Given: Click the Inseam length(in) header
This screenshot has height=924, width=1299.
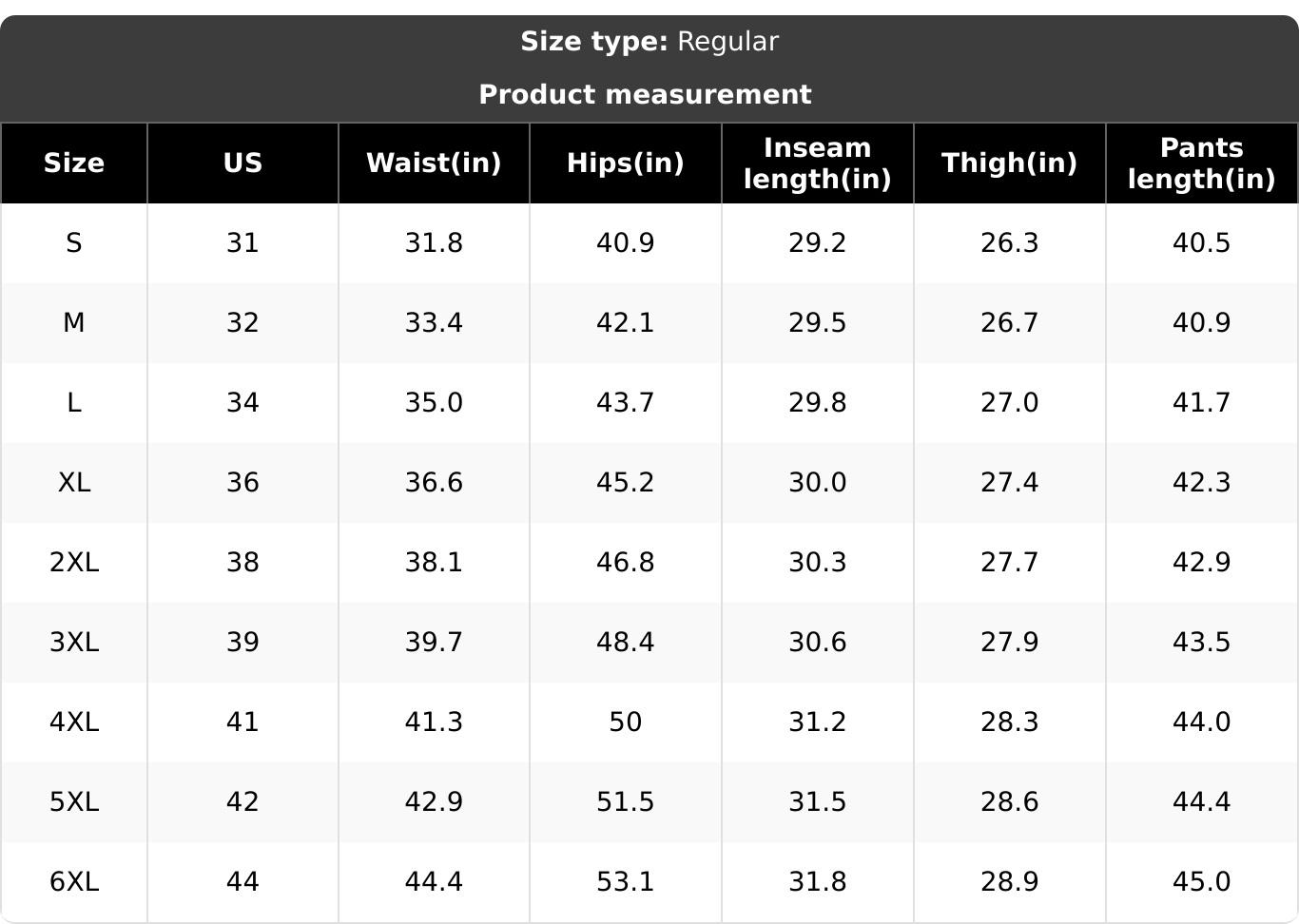Looking at the screenshot, I should pyautogui.click(x=817, y=163).
